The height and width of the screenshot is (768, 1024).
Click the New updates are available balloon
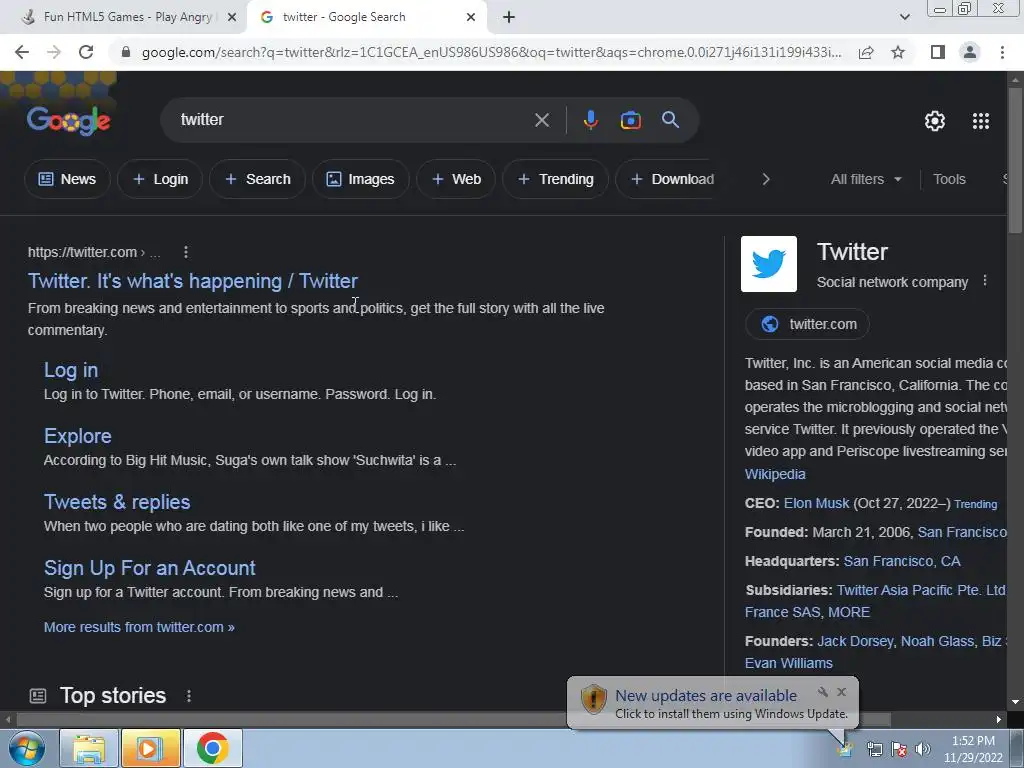pos(712,703)
